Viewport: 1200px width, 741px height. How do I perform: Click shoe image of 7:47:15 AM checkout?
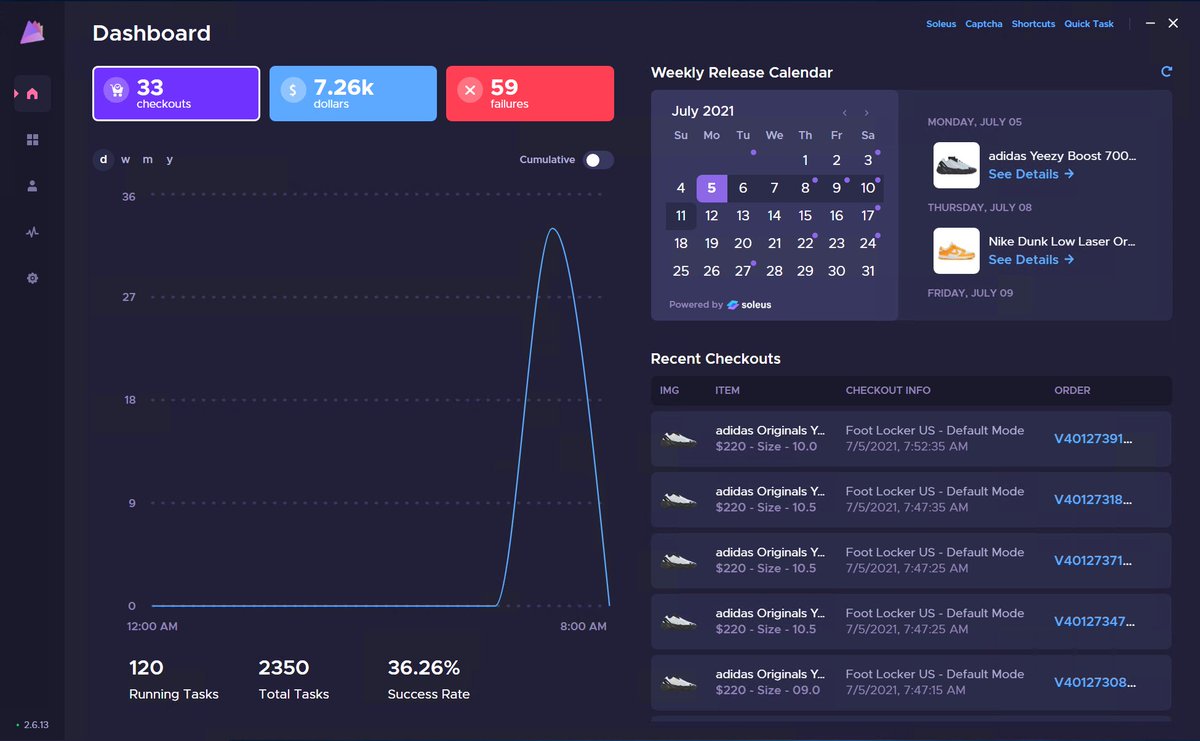point(680,682)
